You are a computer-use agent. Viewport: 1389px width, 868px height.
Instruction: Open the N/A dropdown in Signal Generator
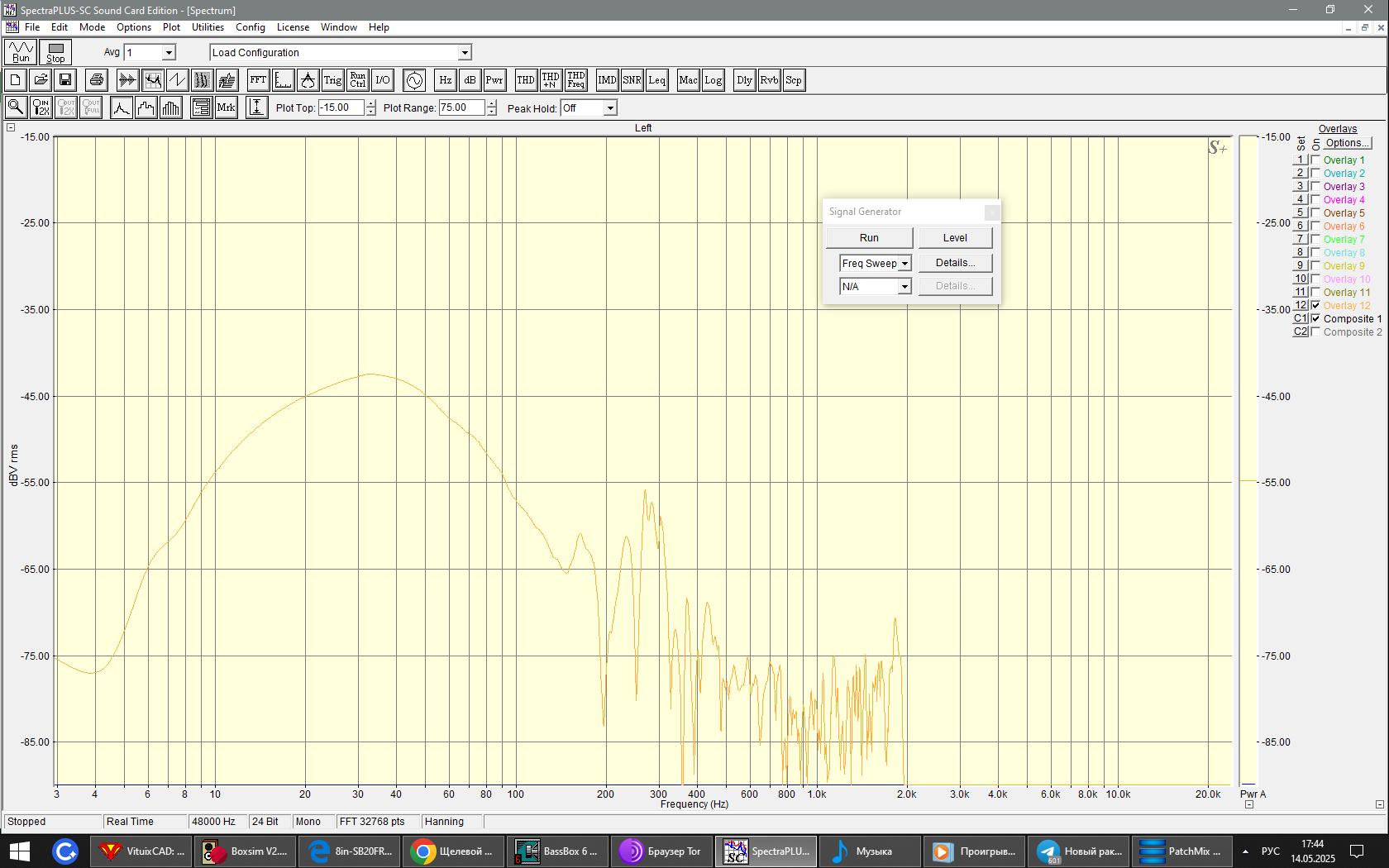905,287
